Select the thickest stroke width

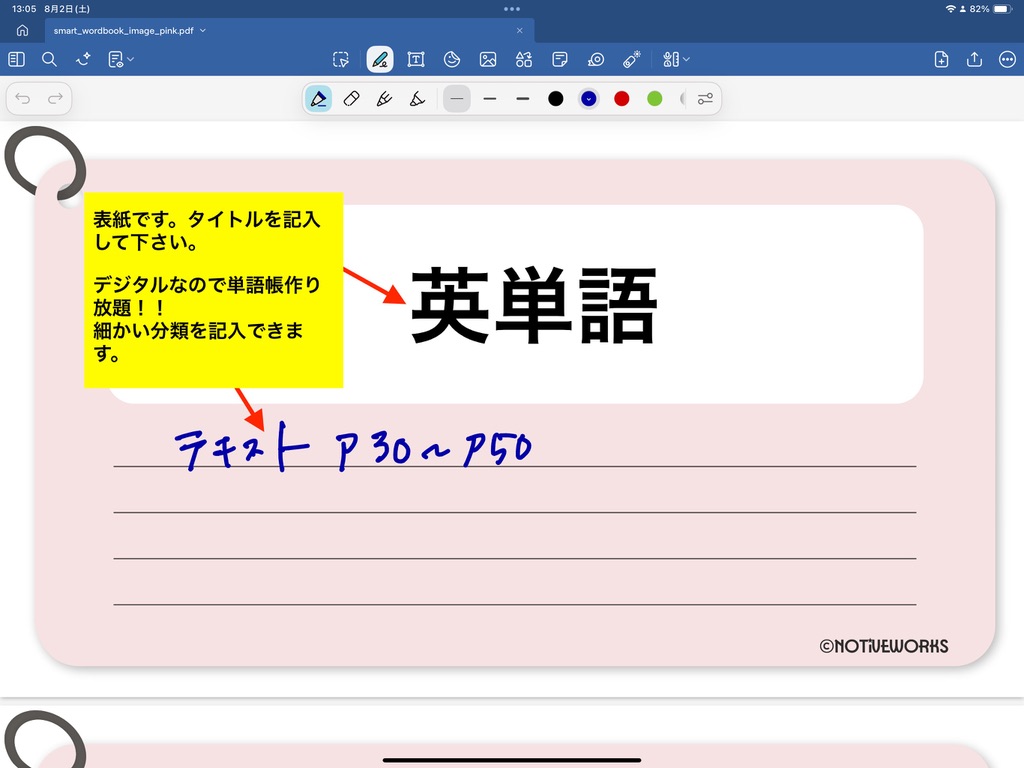coord(522,99)
